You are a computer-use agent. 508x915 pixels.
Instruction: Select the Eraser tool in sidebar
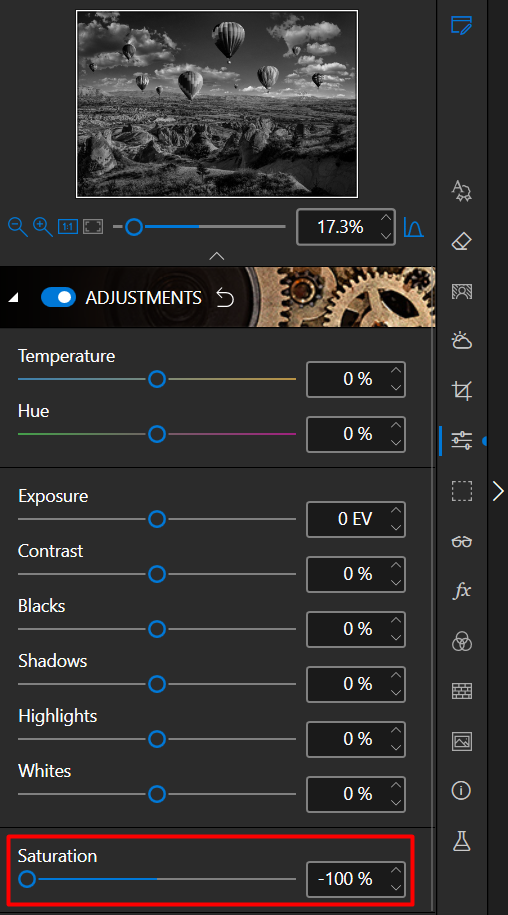pyautogui.click(x=461, y=242)
